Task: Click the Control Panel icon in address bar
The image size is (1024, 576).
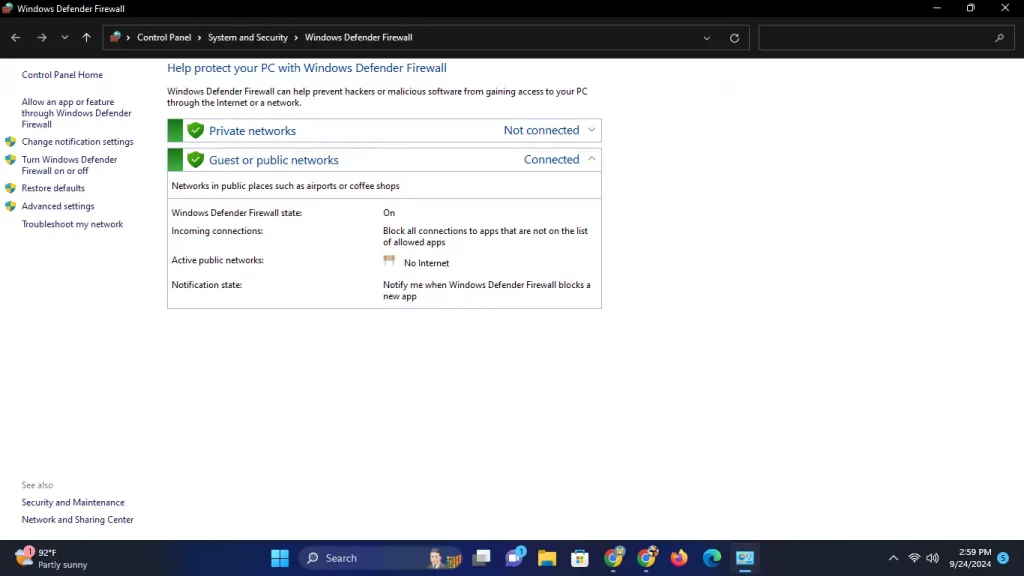Action: (x=115, y=37)
